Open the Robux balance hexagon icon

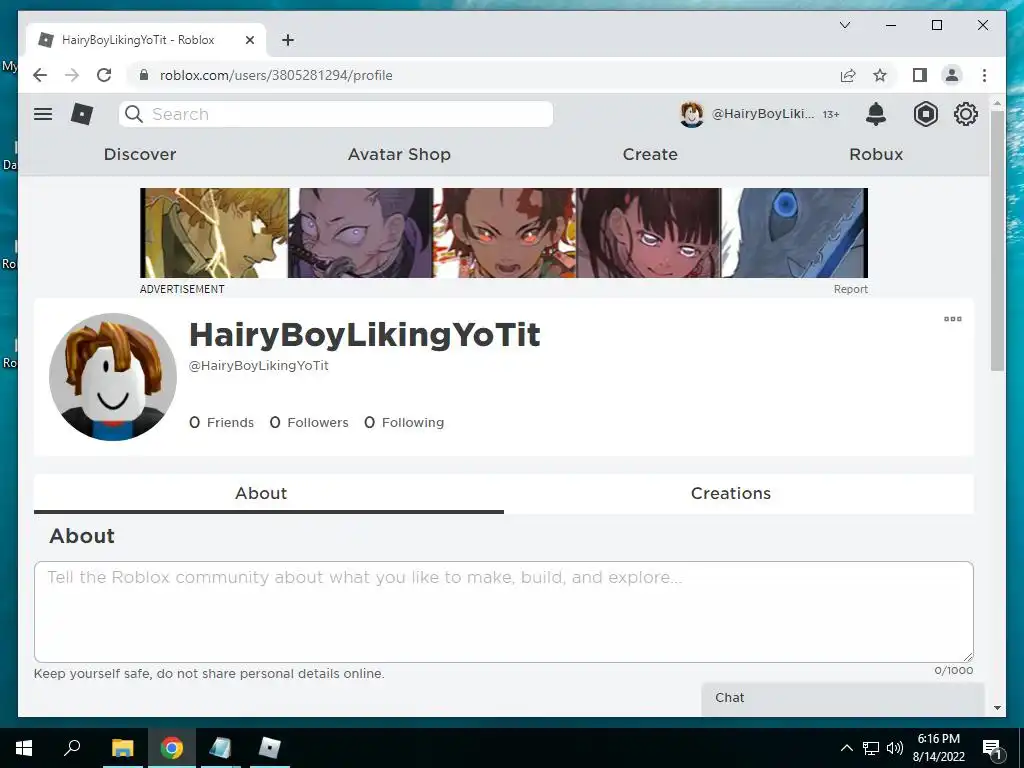(x=925, y=114)
